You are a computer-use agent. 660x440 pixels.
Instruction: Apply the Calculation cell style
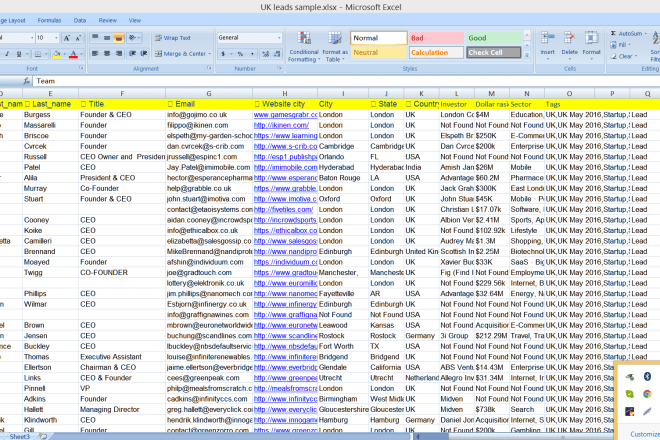(x=436, y=53)
